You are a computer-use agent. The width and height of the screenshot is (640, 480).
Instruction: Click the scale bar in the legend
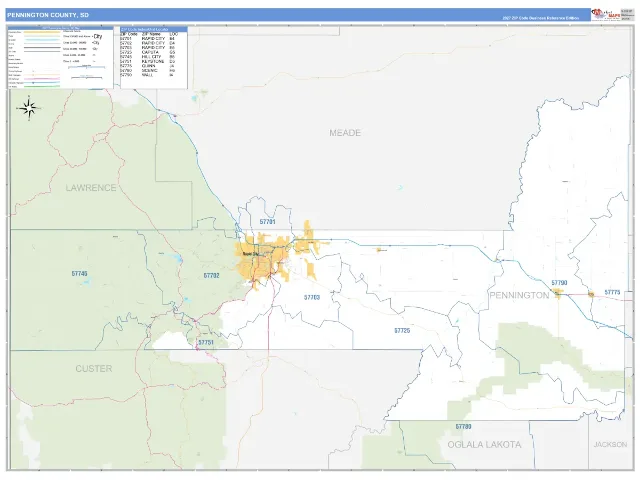[x=87, y=67]
